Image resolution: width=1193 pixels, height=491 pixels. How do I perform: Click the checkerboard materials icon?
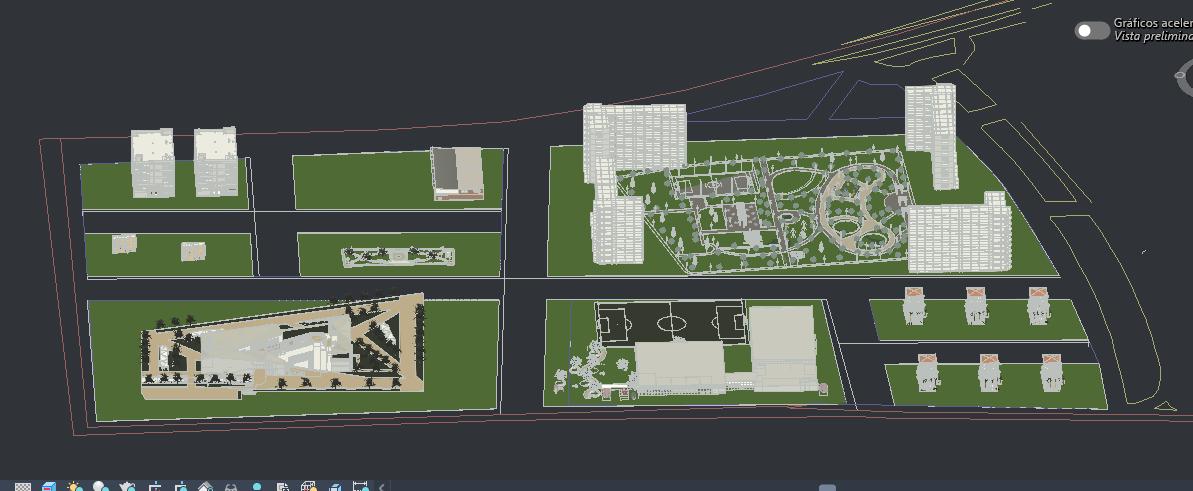click(22, 487)
